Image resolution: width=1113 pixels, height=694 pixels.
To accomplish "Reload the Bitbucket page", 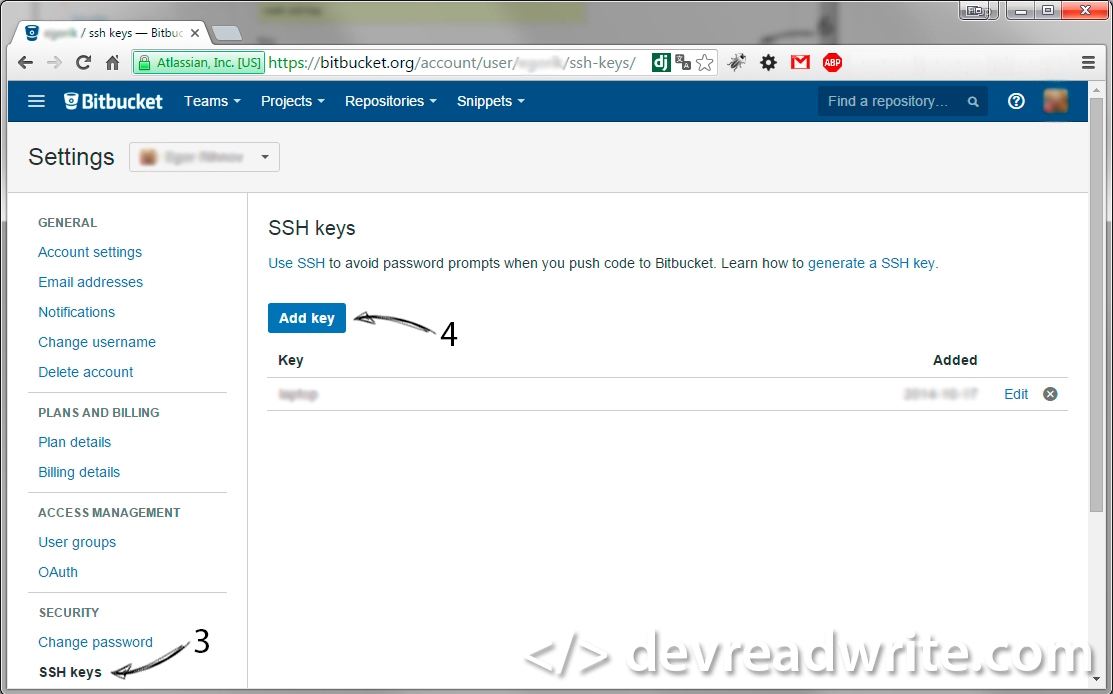I will click(83, 62).
